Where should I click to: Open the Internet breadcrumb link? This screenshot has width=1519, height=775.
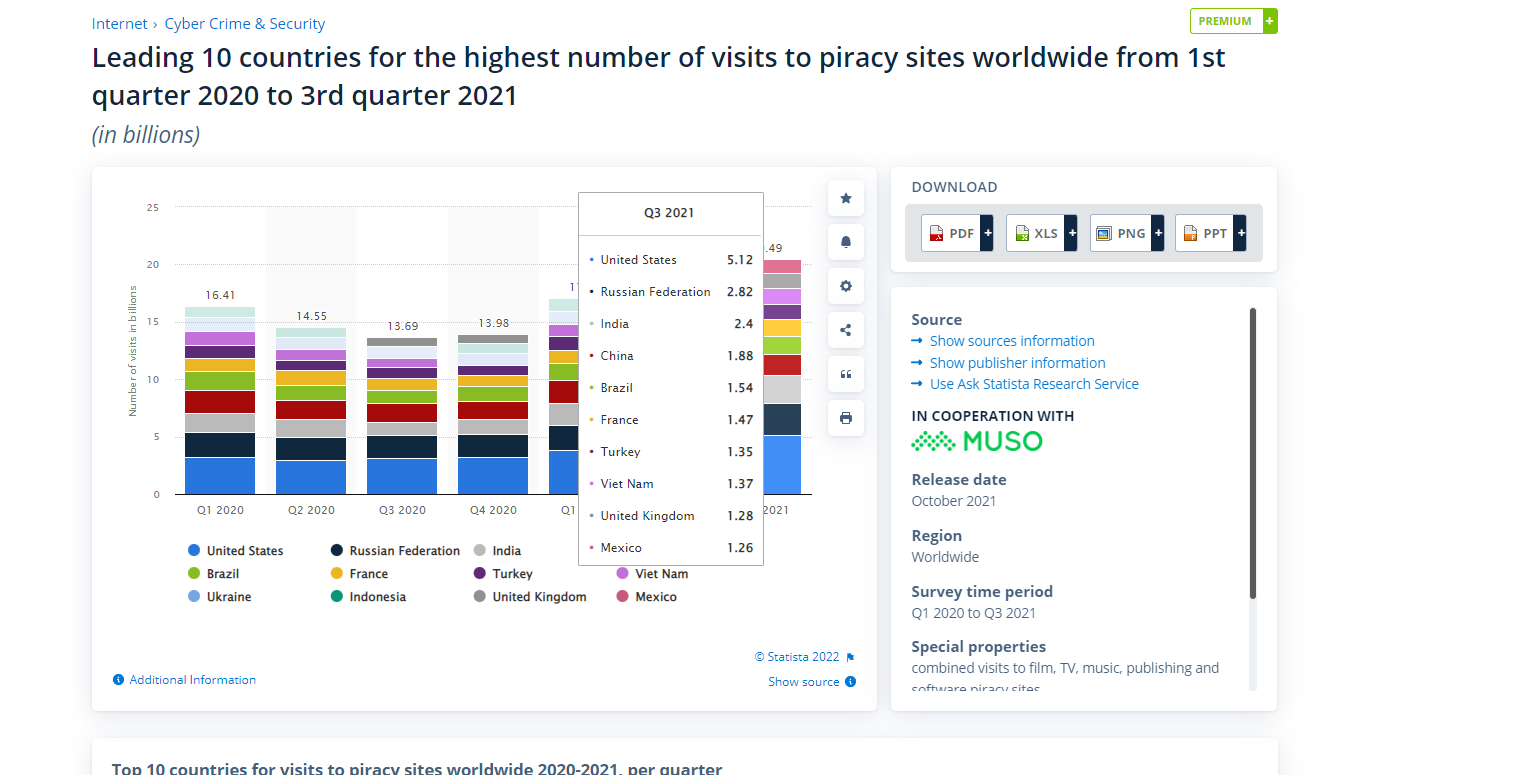pos(119,24)
